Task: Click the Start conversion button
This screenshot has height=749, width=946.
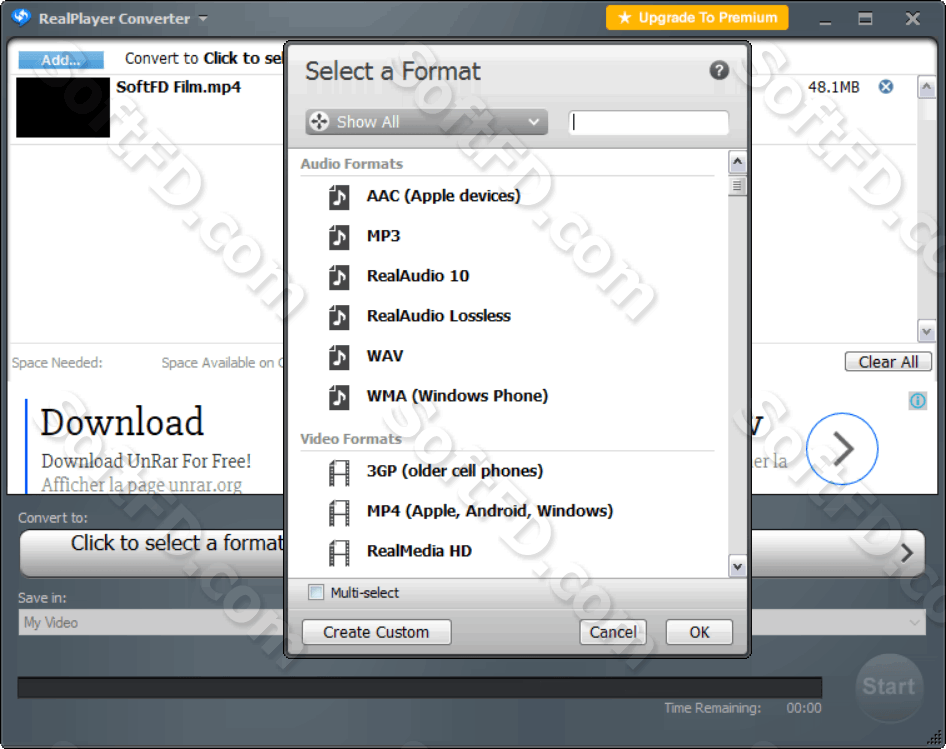Action: 889,686
